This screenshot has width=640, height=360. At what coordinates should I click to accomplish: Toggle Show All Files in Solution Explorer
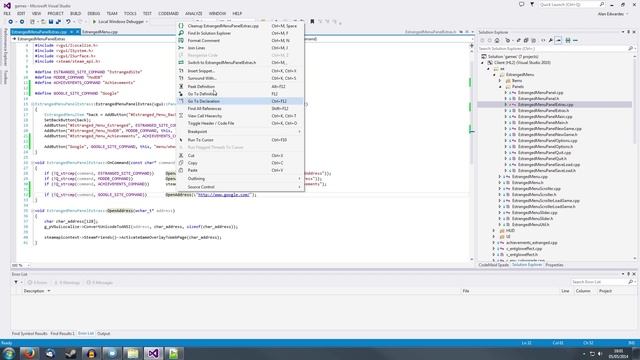coord(533,40)
